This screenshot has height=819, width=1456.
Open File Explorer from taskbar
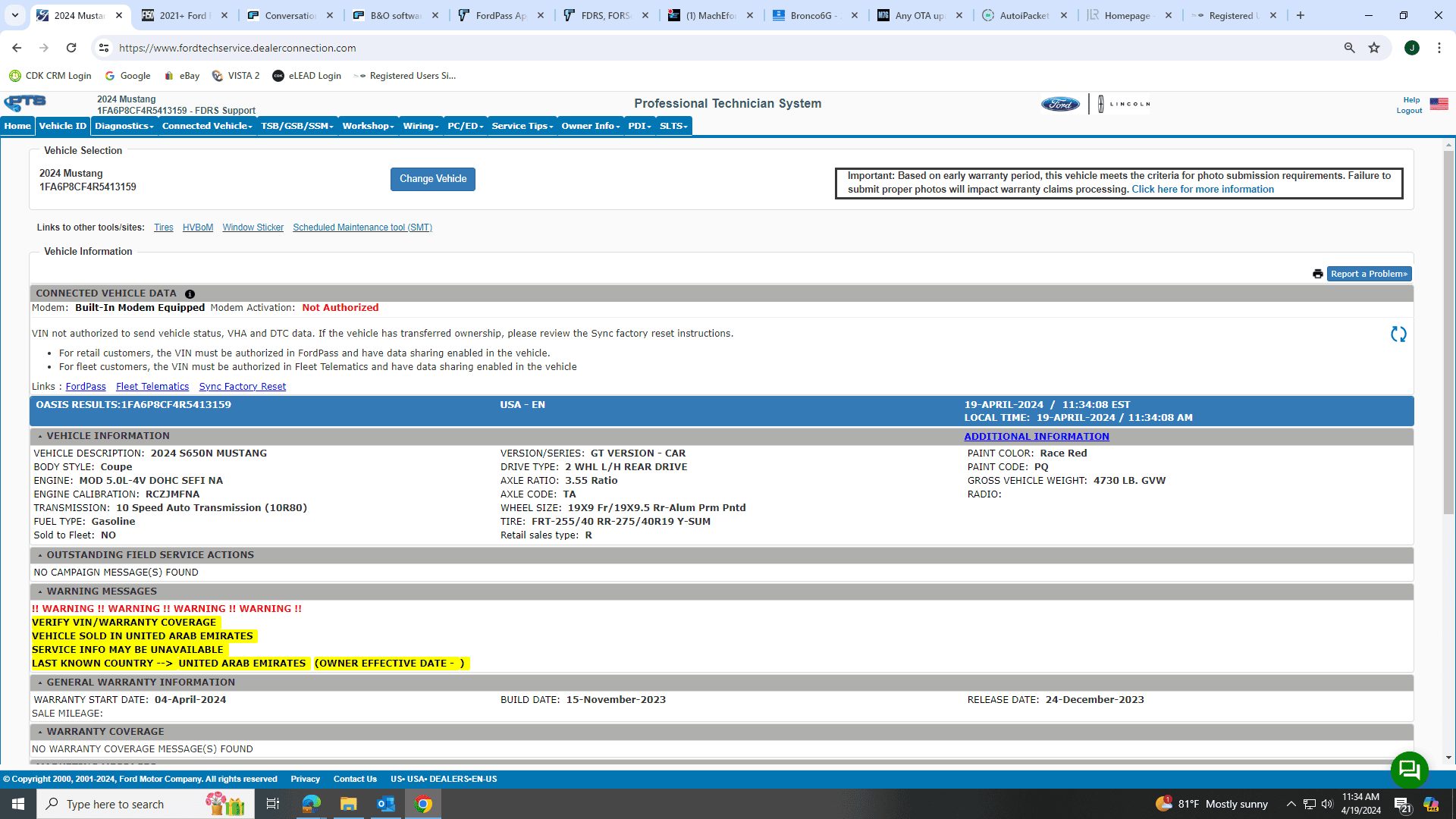point(348,804)
